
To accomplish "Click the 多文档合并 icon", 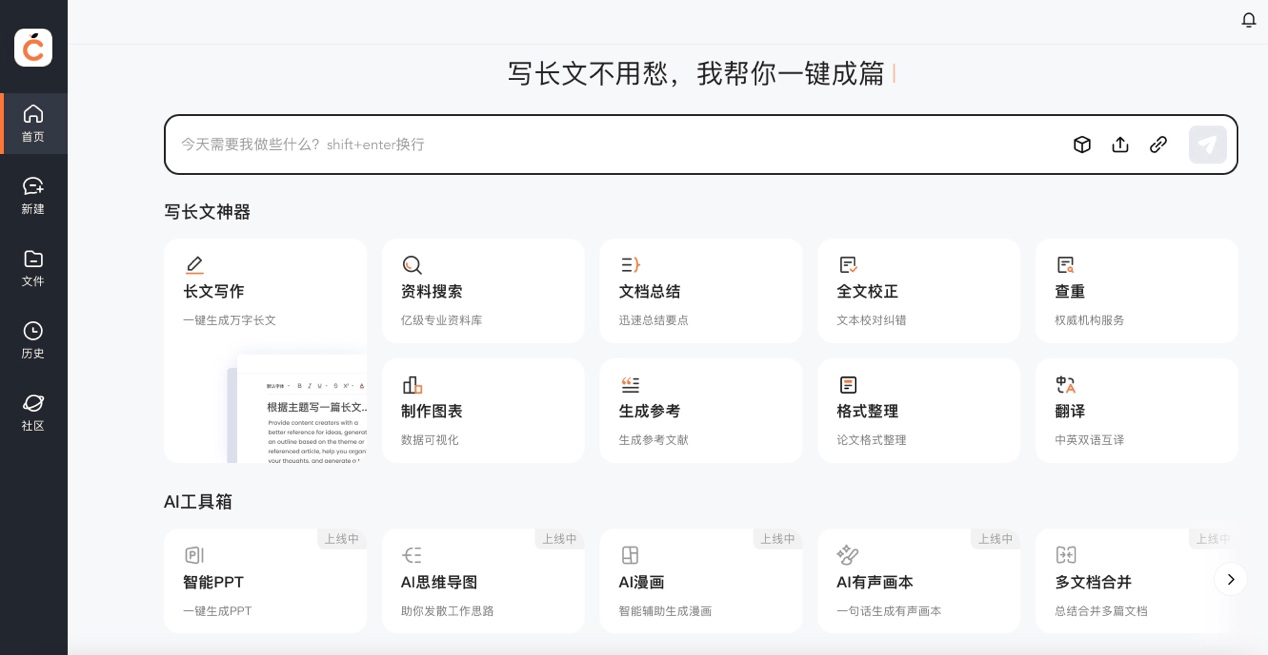I will 1066,555.
